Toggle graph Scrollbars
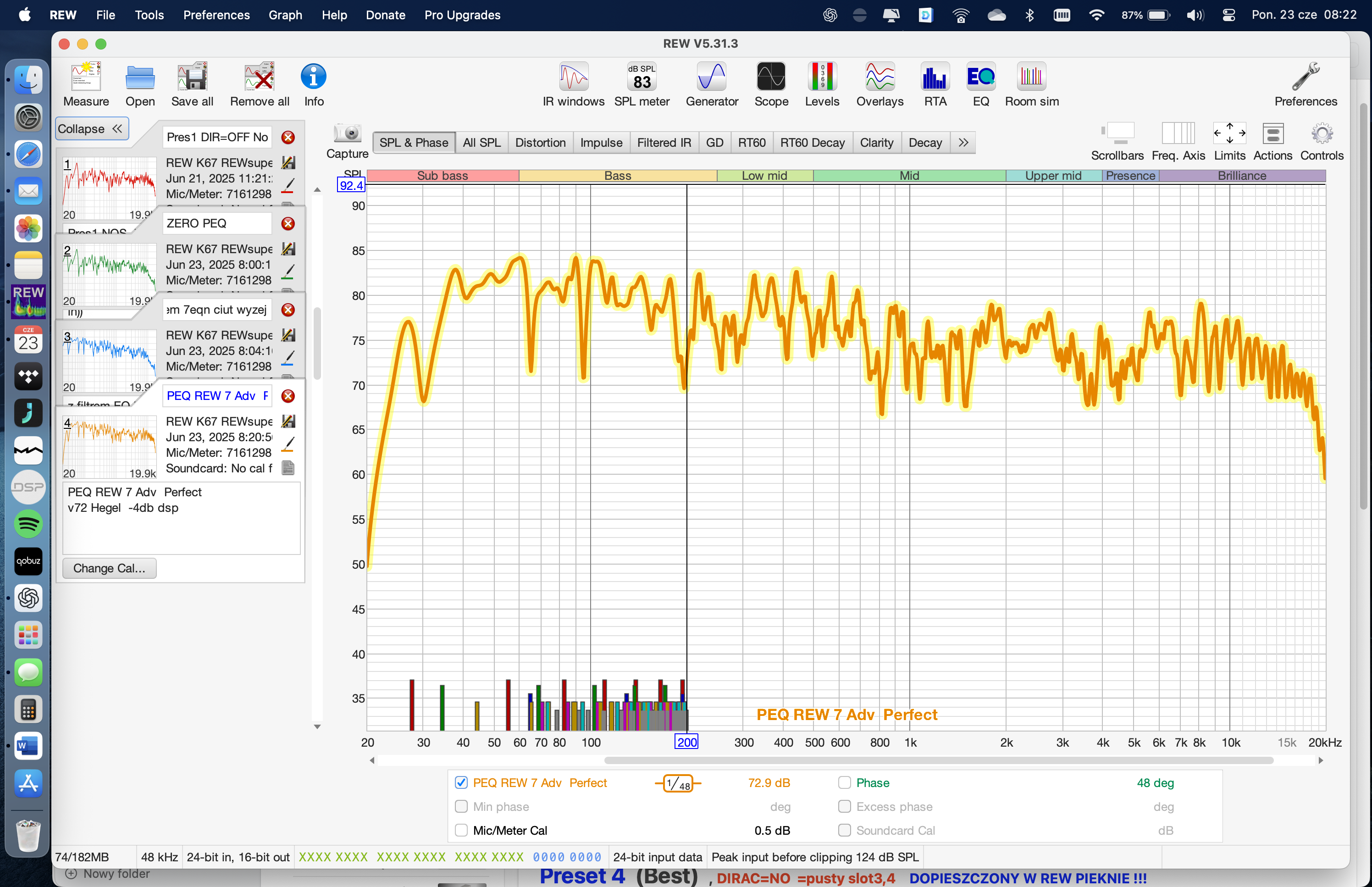 tap(1117, 142)
